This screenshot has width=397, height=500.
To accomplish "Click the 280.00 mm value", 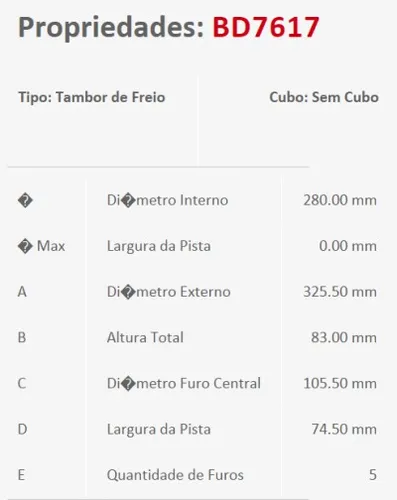I will [340, 200].
